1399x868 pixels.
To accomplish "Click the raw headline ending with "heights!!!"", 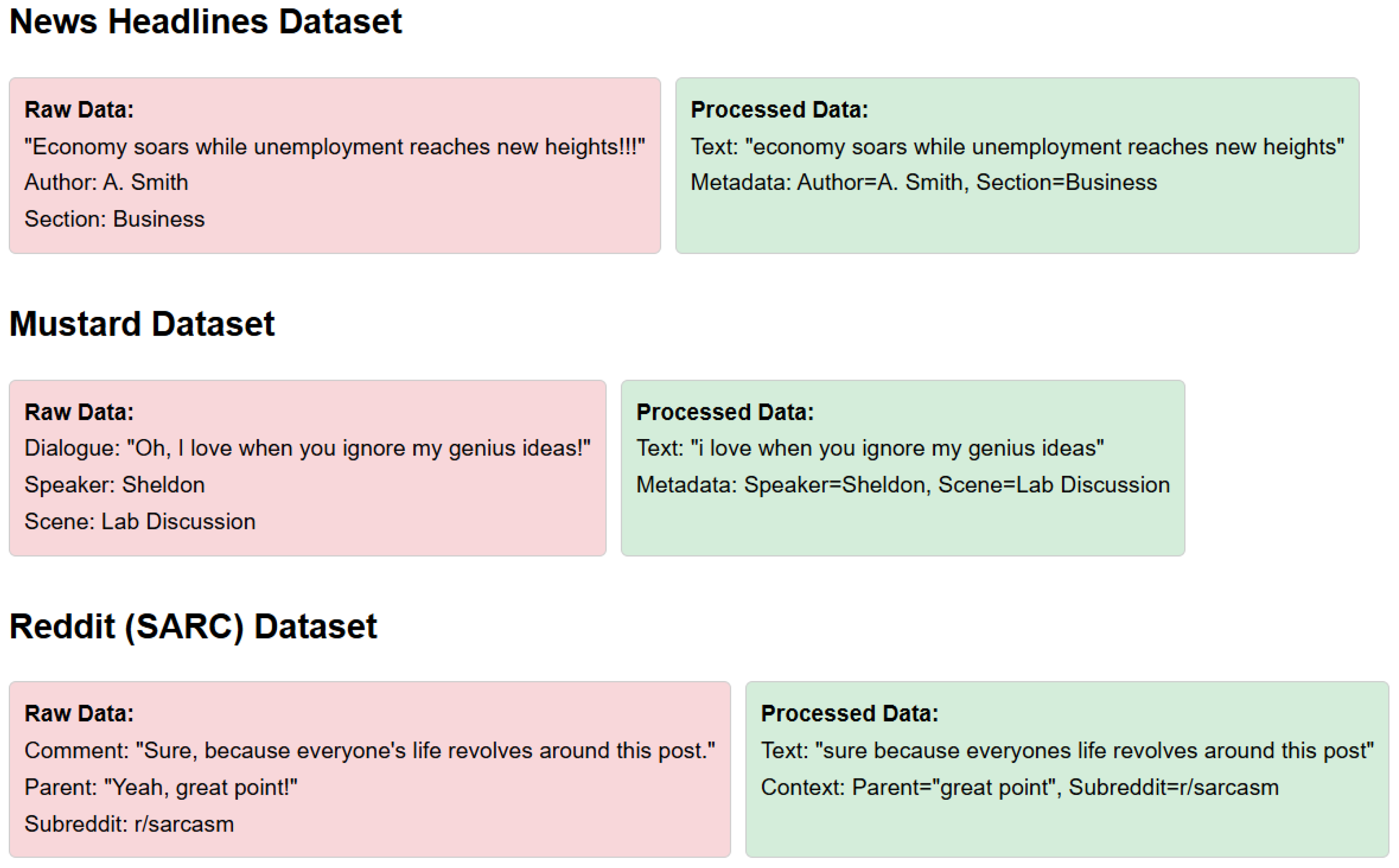I will (335, 147).
